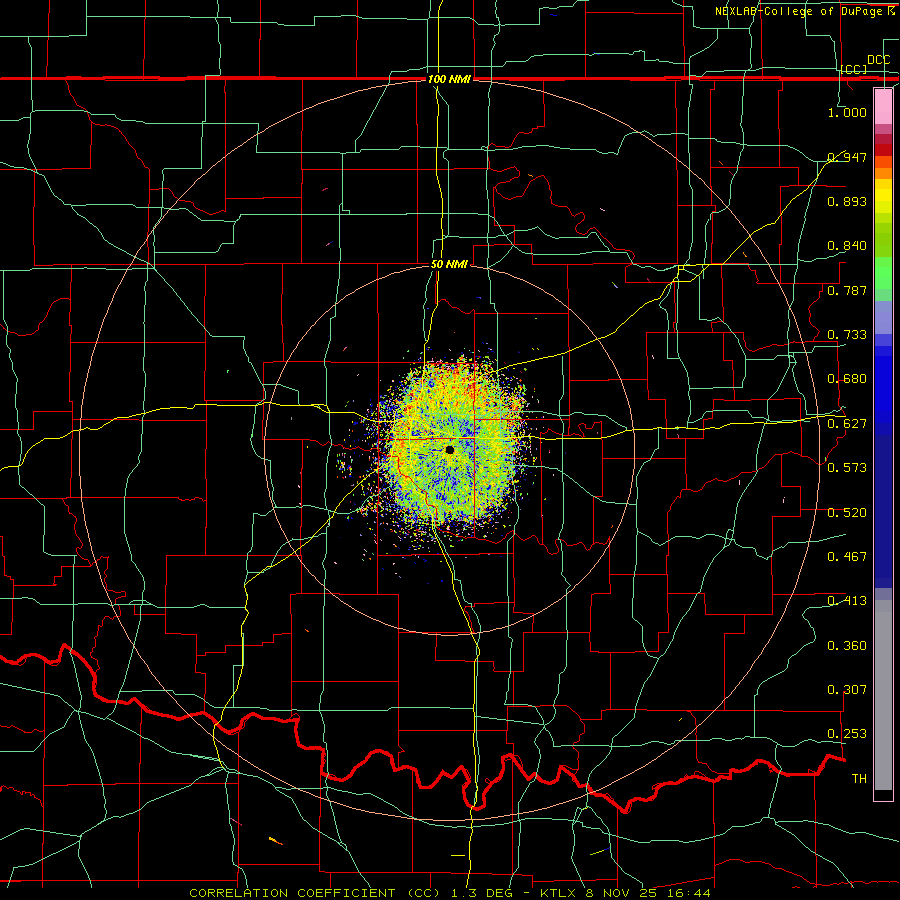This screenshot has width=900, height=900.
Task: Click the 0.520 scale value
Action: [847, 513]
